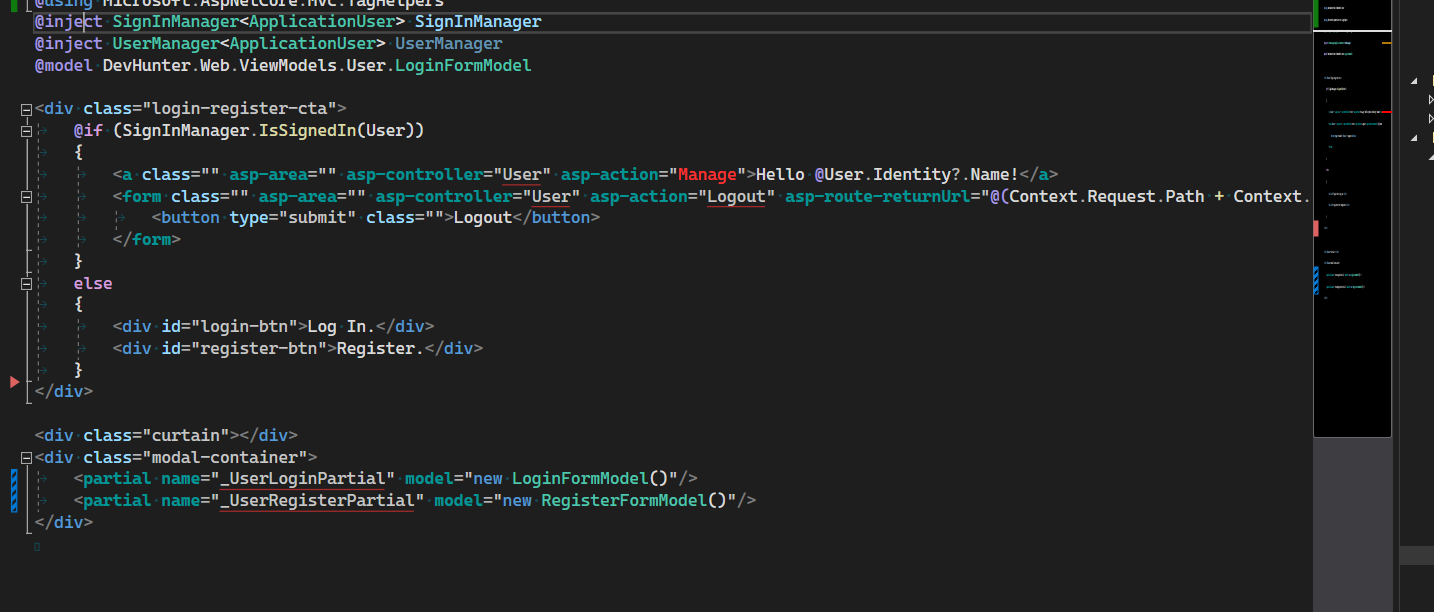Click the "Logout" asp-action value in form tag
Viewport: 1434px width, 612px height.
click(737, 197)
